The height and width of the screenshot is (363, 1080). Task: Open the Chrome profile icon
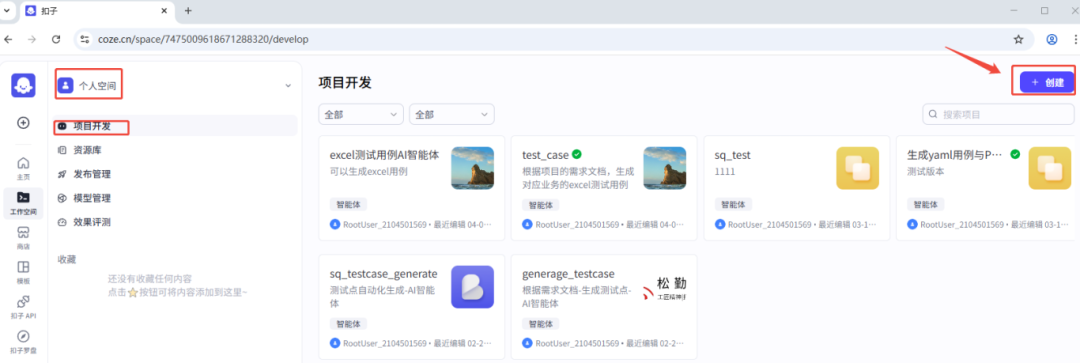tap(1052, 39)
